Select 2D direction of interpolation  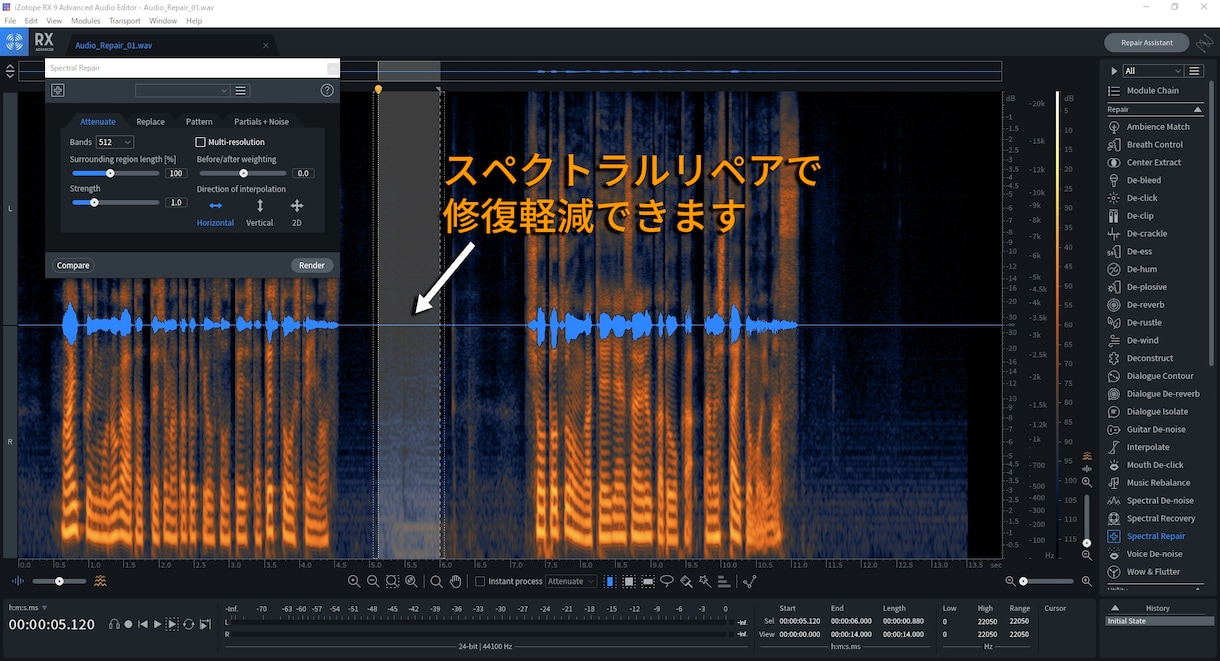pyautogui.click(x=297, y=213)
